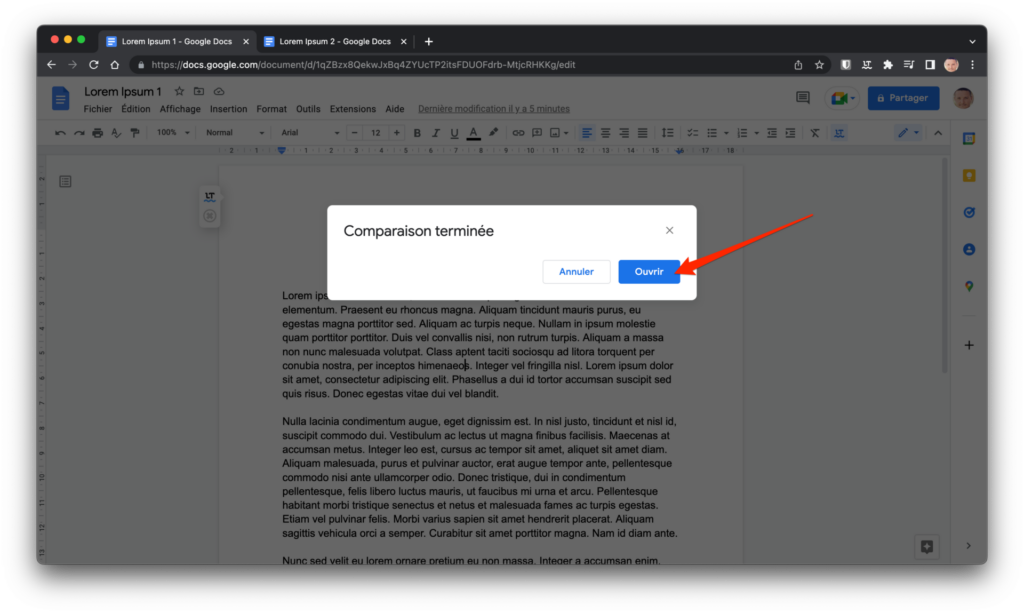1024x613 pixels.
Task: Toggle justified text alignment
Action: [x=643, y=133]
